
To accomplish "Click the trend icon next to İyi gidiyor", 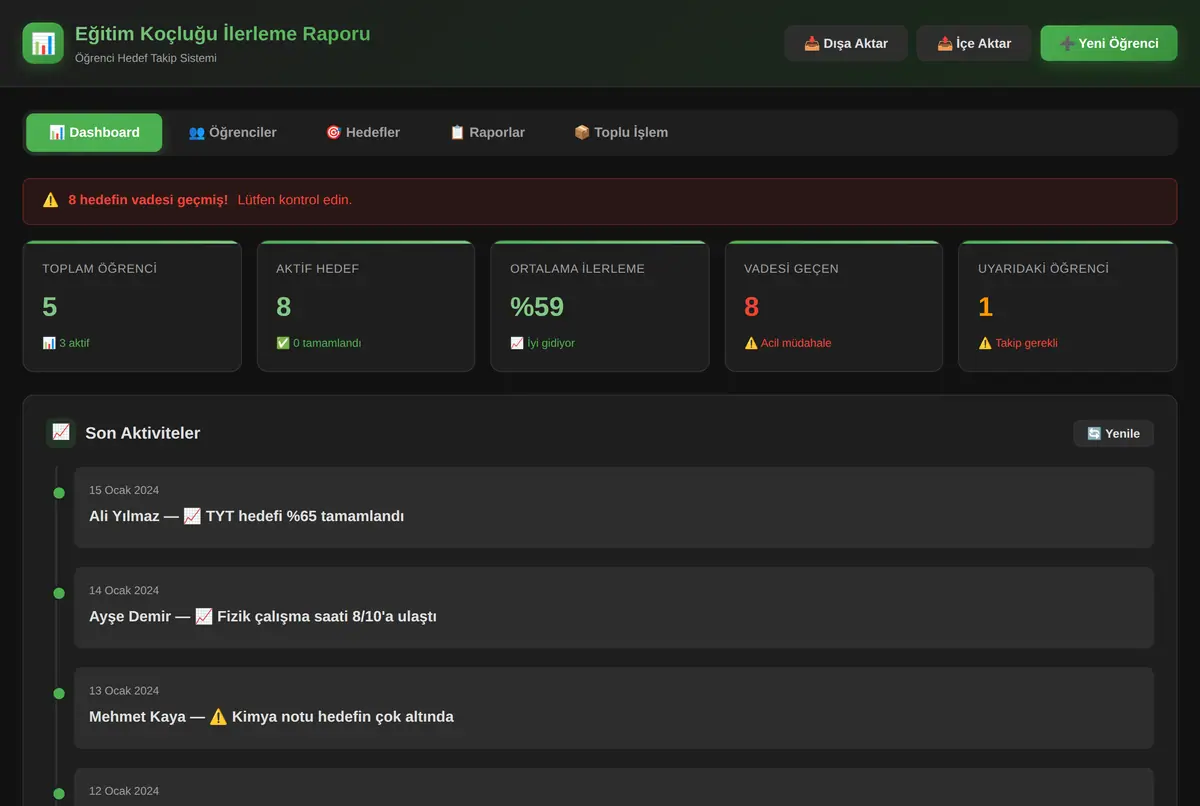I will click(x=517, y=343).
